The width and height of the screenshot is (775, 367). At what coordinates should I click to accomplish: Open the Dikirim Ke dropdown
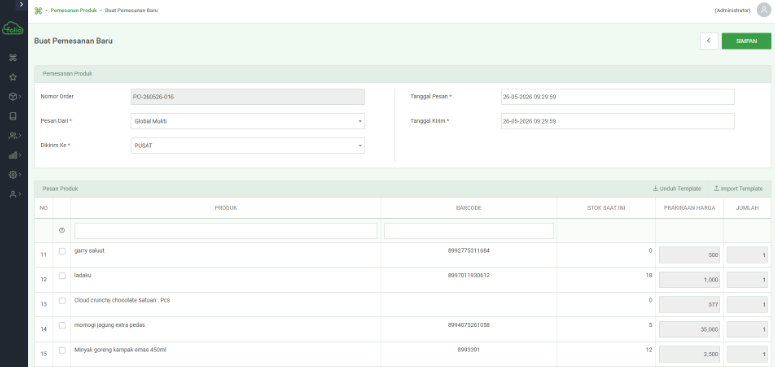coord(248,146)
